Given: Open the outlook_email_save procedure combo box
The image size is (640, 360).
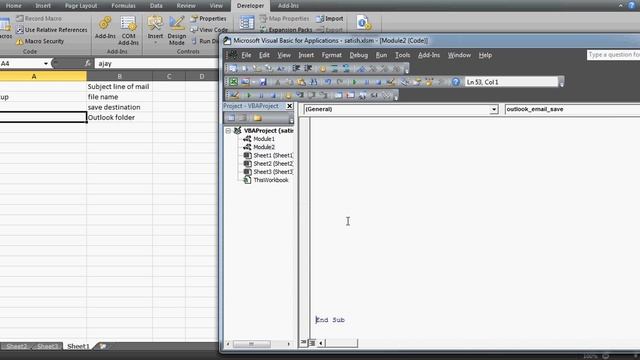Looking at the screenshot, I should click(572, 109).
